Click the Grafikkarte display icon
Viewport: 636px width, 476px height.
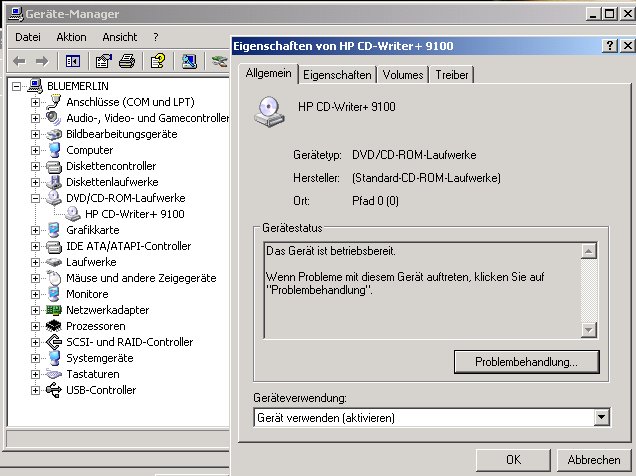54,230
